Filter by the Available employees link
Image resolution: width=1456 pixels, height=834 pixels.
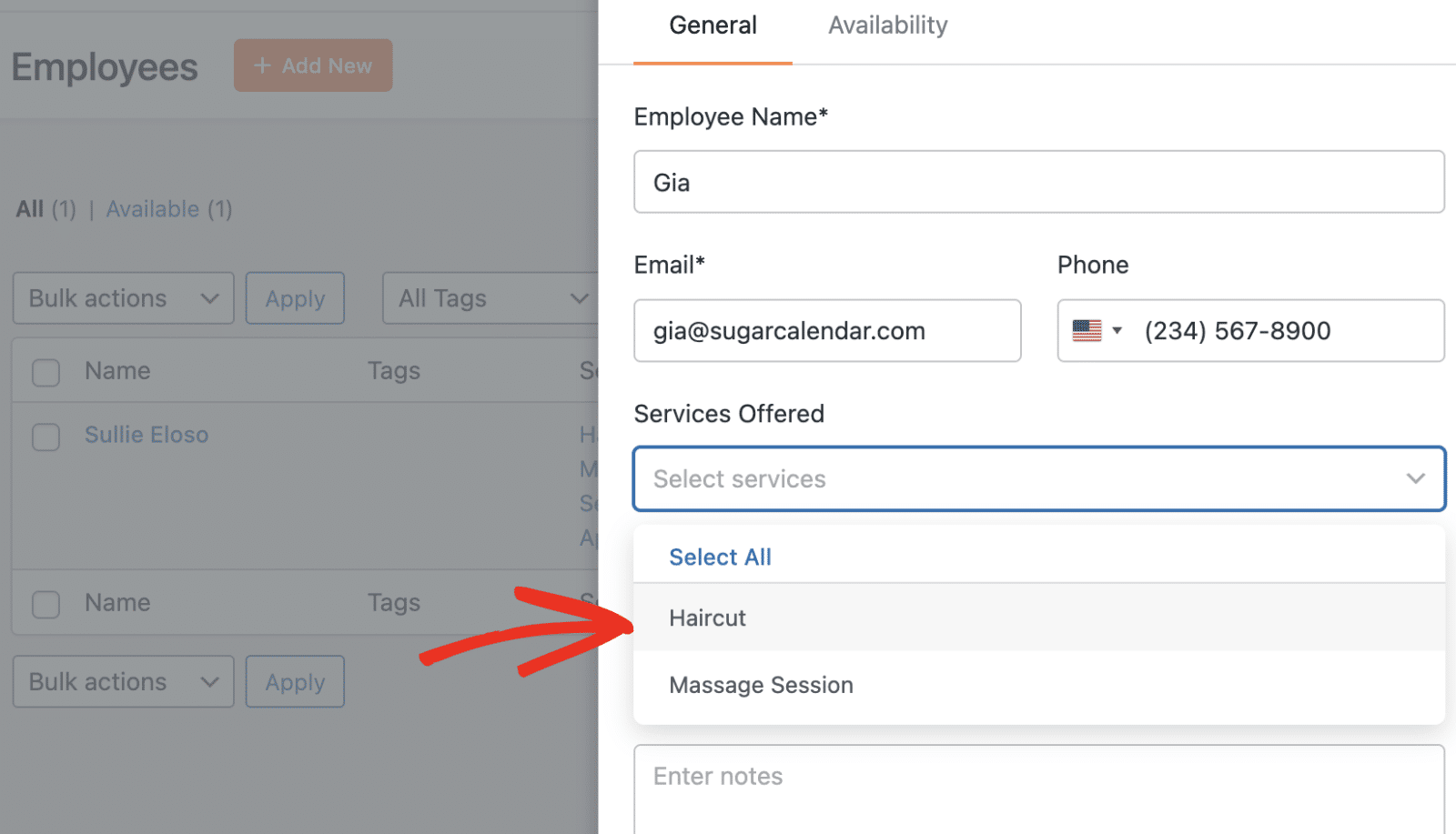(153, 209)
